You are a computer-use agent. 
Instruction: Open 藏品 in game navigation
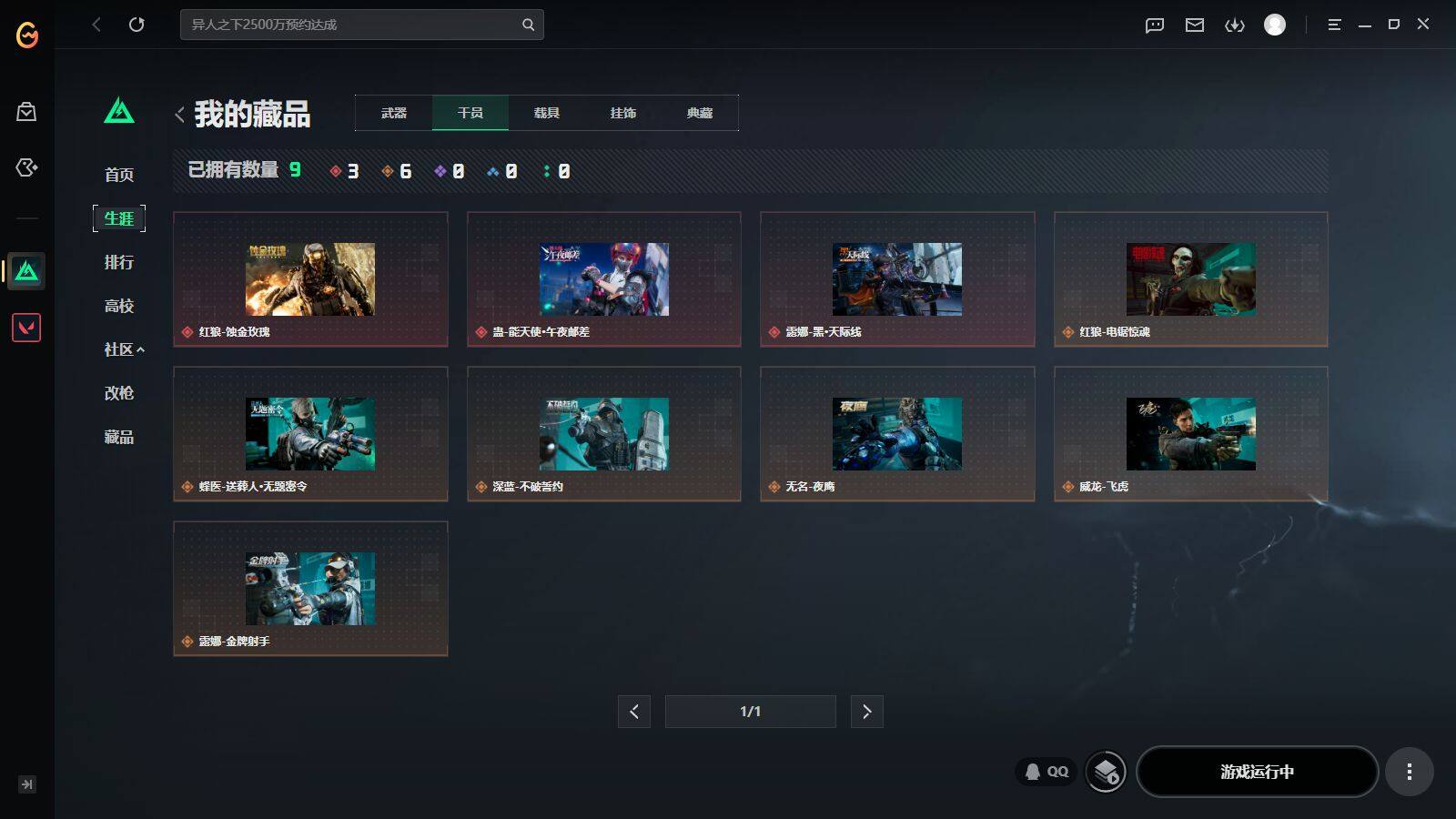(x=119, y=437)
